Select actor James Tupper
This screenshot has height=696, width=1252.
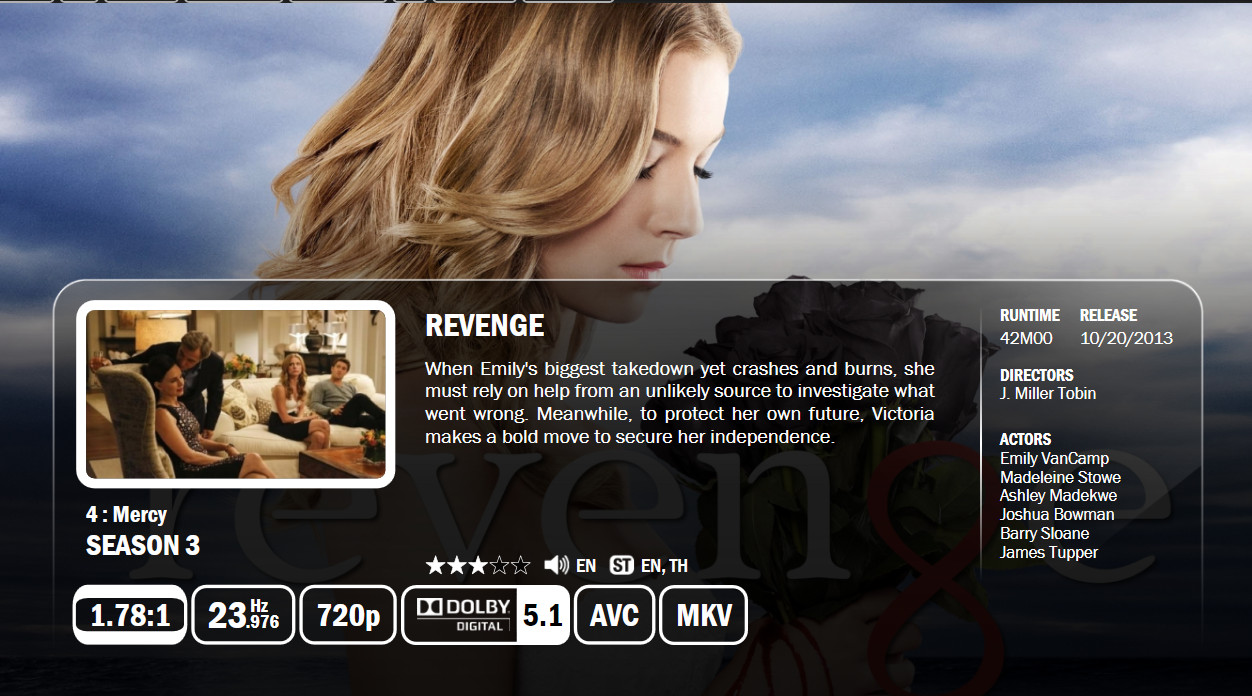click(1049, 552)
